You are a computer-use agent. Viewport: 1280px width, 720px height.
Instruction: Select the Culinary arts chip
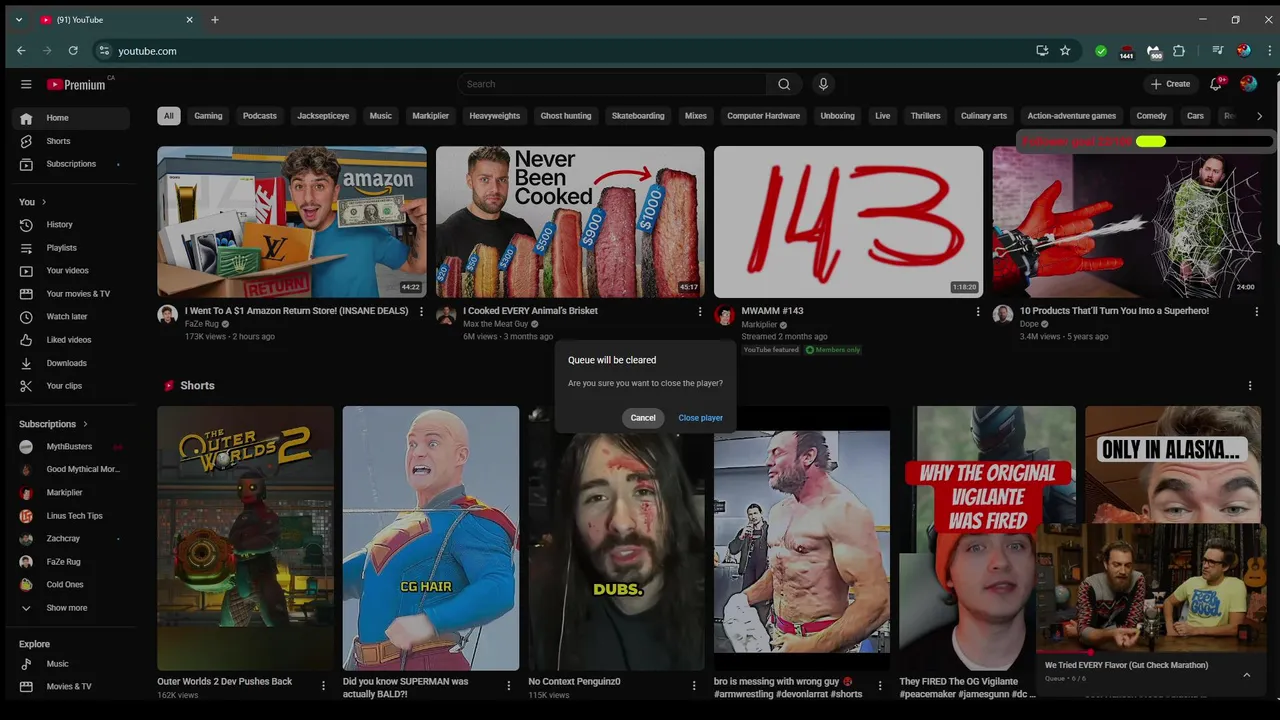(984, 116)
